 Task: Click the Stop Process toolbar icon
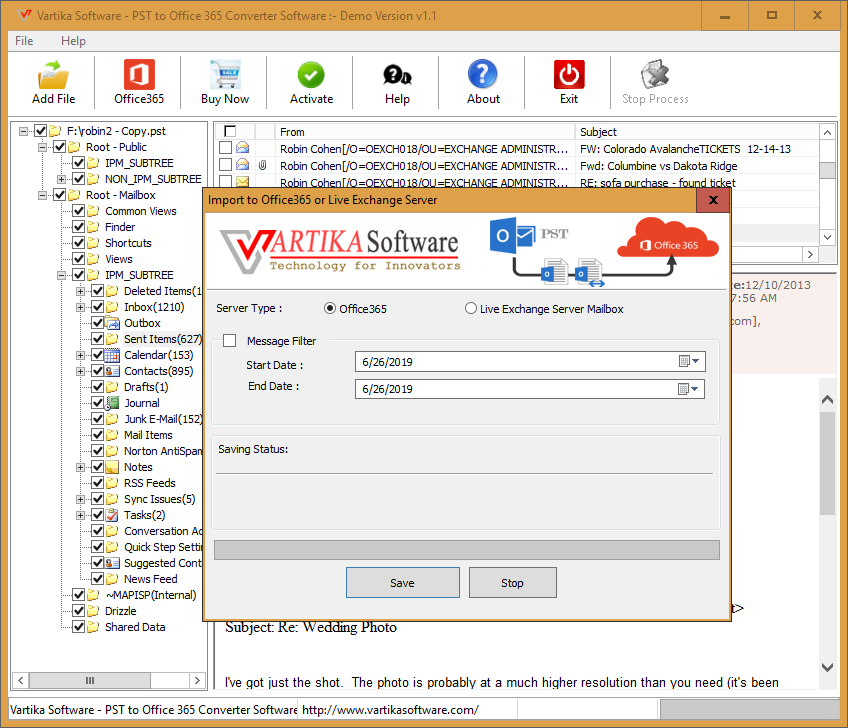(x=655, y=74)
